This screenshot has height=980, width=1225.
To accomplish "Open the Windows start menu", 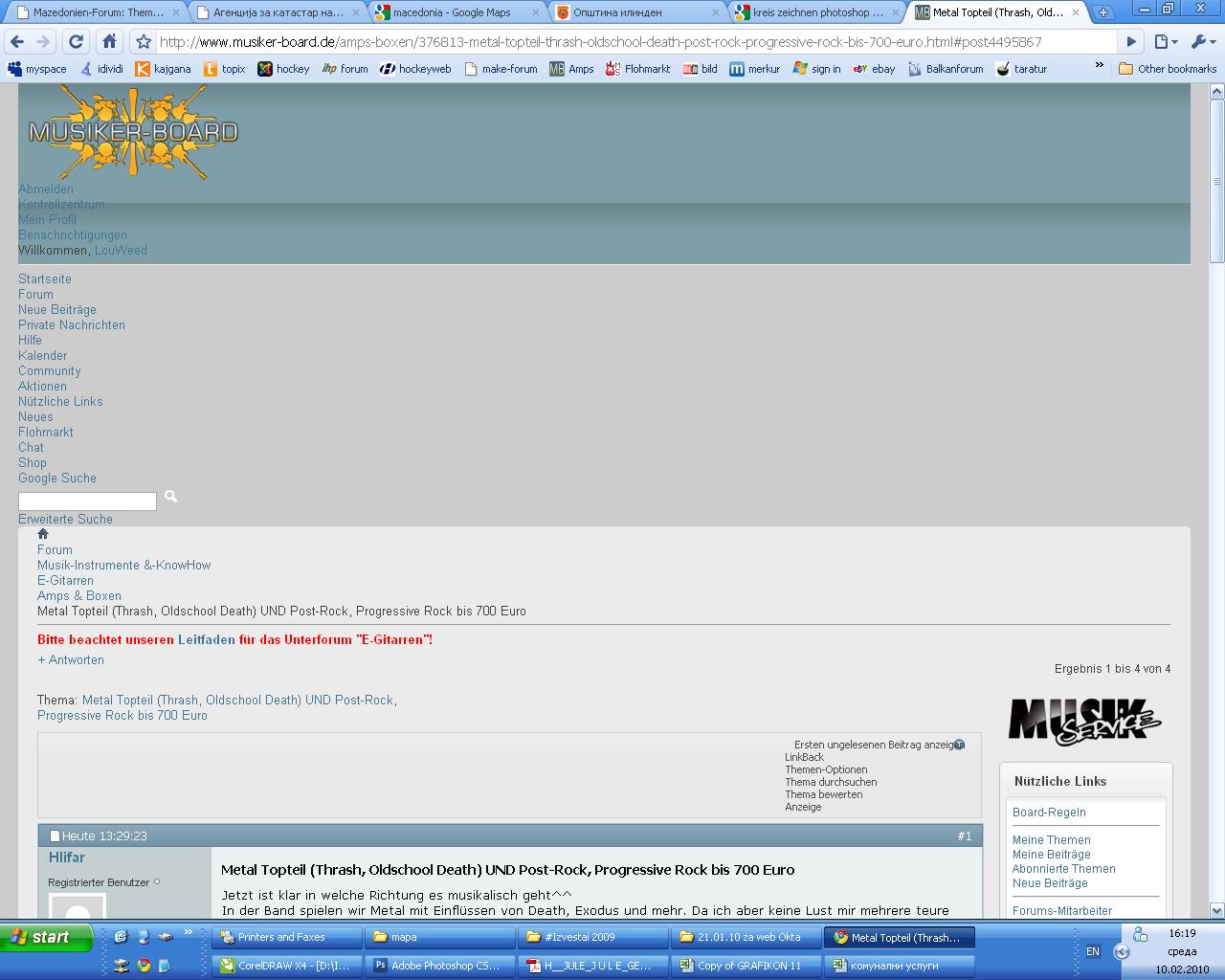I will (47, 938).
